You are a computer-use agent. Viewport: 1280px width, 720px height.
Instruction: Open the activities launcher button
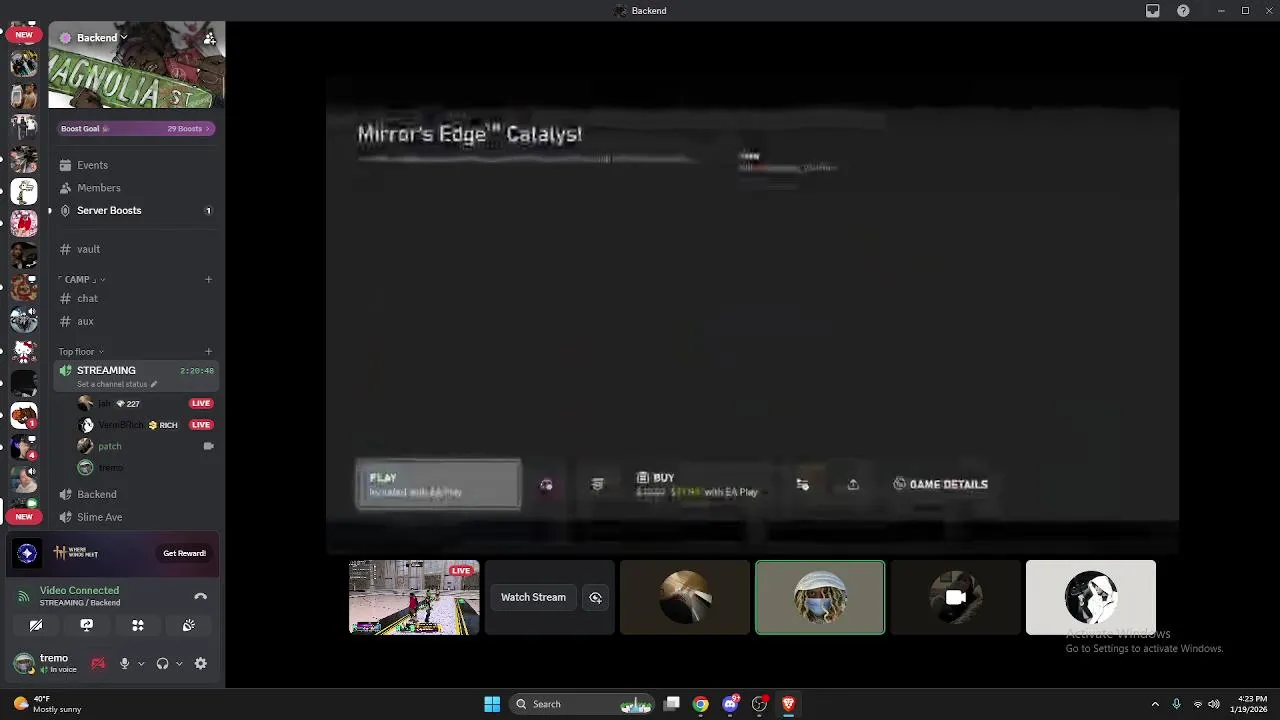pos(138,625)
